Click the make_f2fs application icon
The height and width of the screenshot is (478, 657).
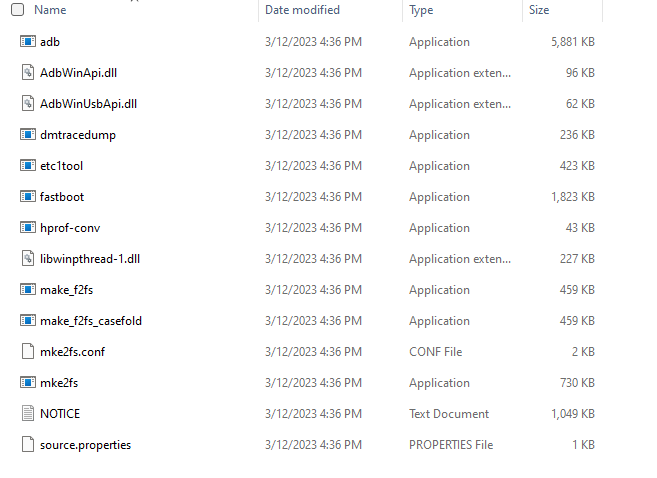[28, 290]
